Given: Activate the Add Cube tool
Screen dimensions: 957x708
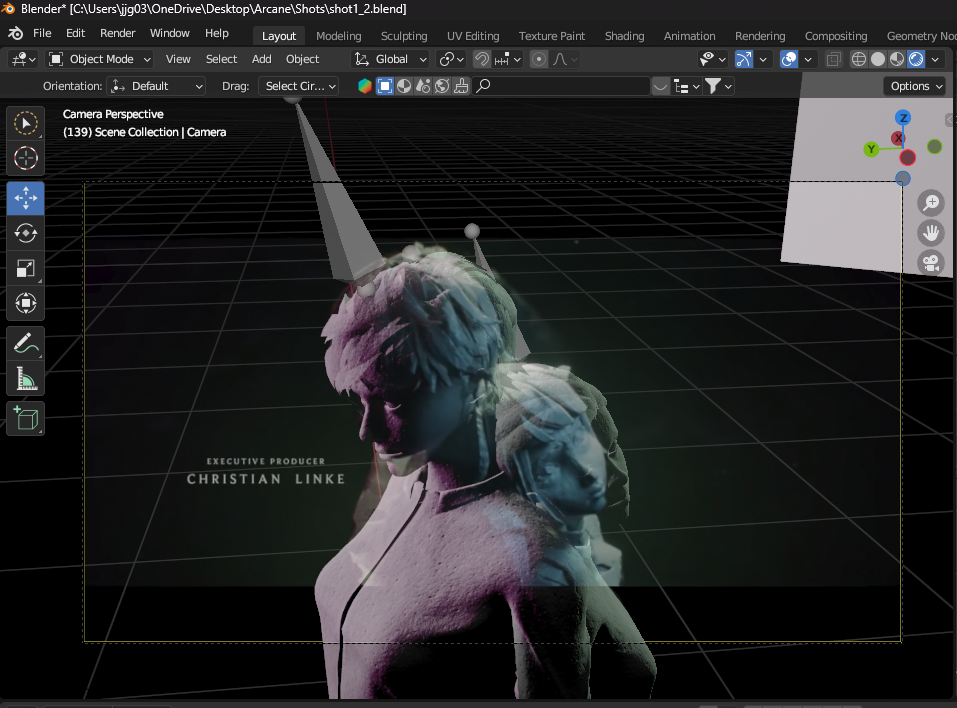Looking at the screenshot, I should coord(26,418).
